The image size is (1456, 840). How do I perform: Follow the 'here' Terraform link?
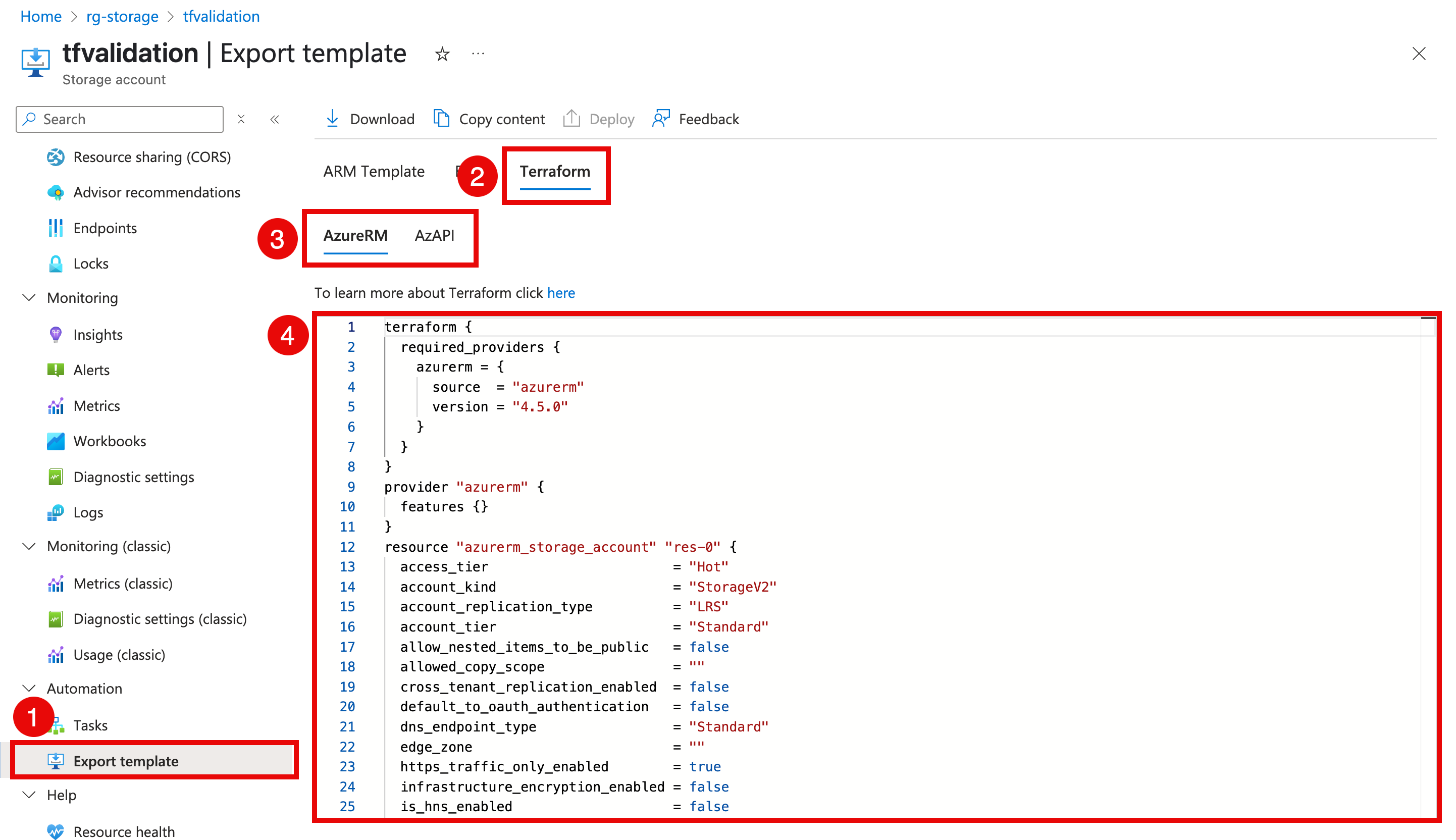[x=561, y=293]
